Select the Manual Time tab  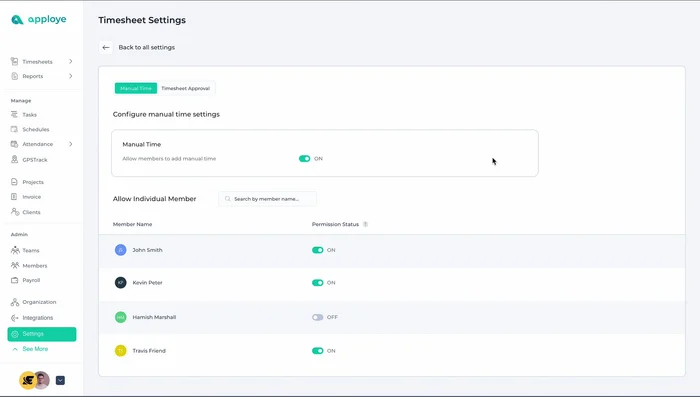coord(136,88)
